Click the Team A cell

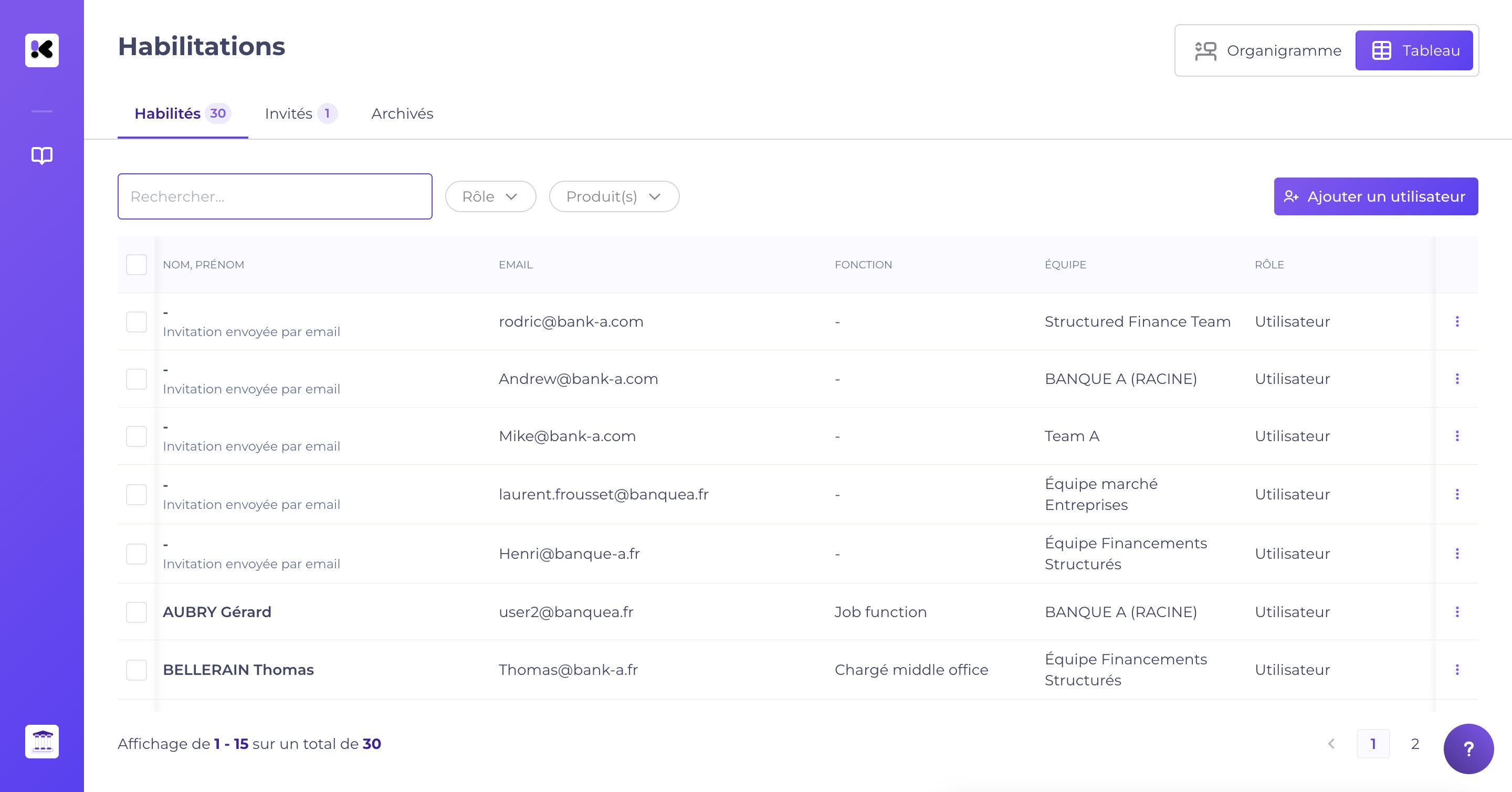[x=1072, y=436]
